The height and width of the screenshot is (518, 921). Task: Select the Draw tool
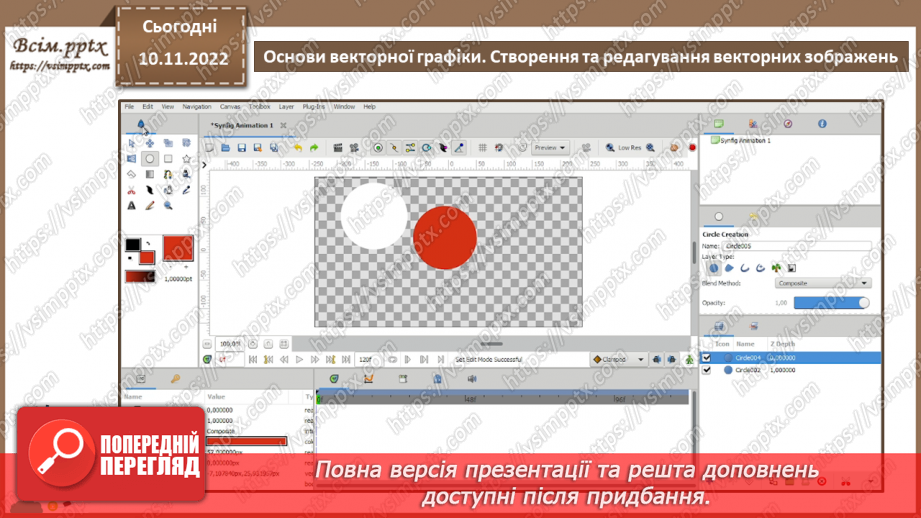point(186,174)
